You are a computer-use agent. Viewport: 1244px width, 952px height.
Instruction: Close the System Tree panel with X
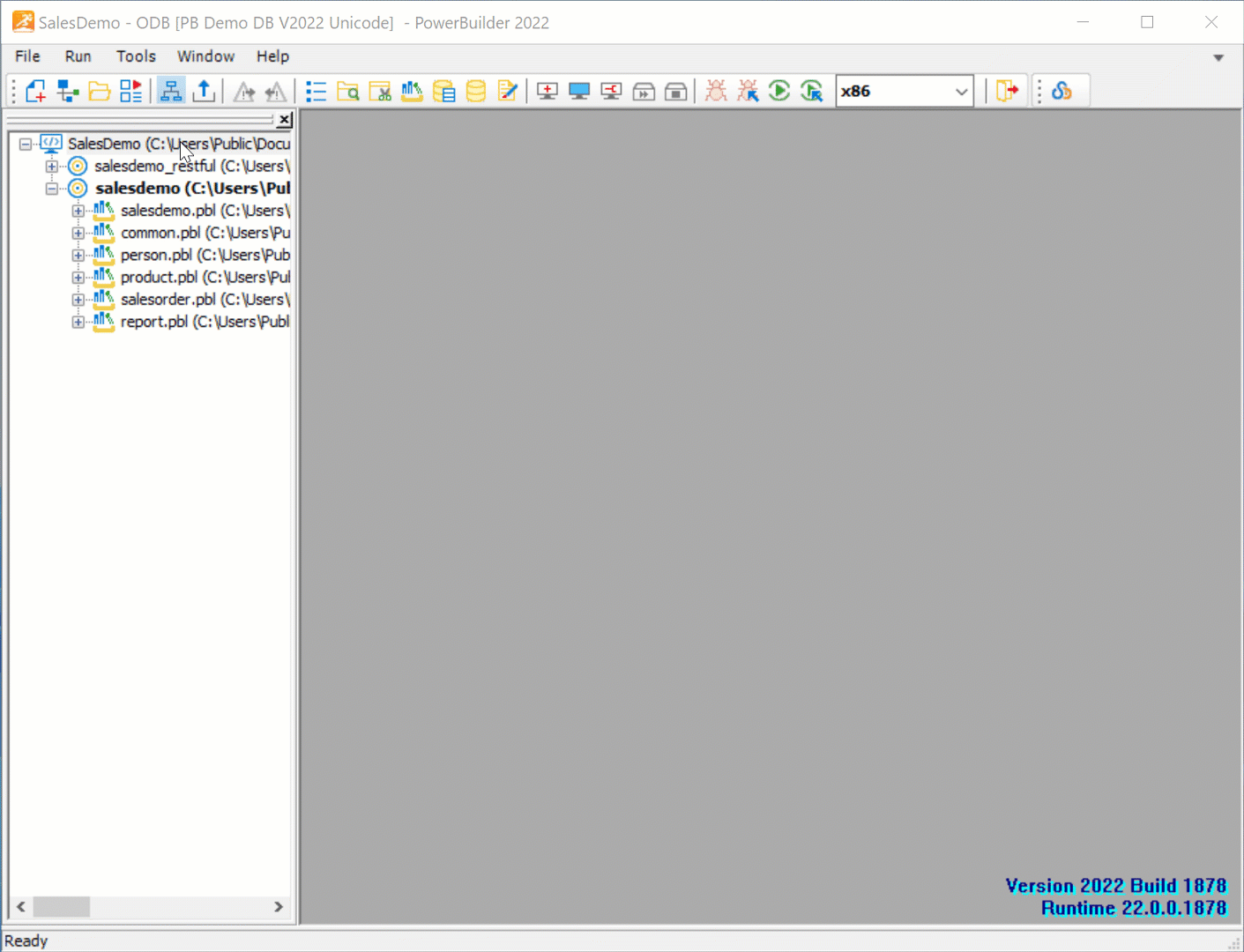[x=285, y=120]
